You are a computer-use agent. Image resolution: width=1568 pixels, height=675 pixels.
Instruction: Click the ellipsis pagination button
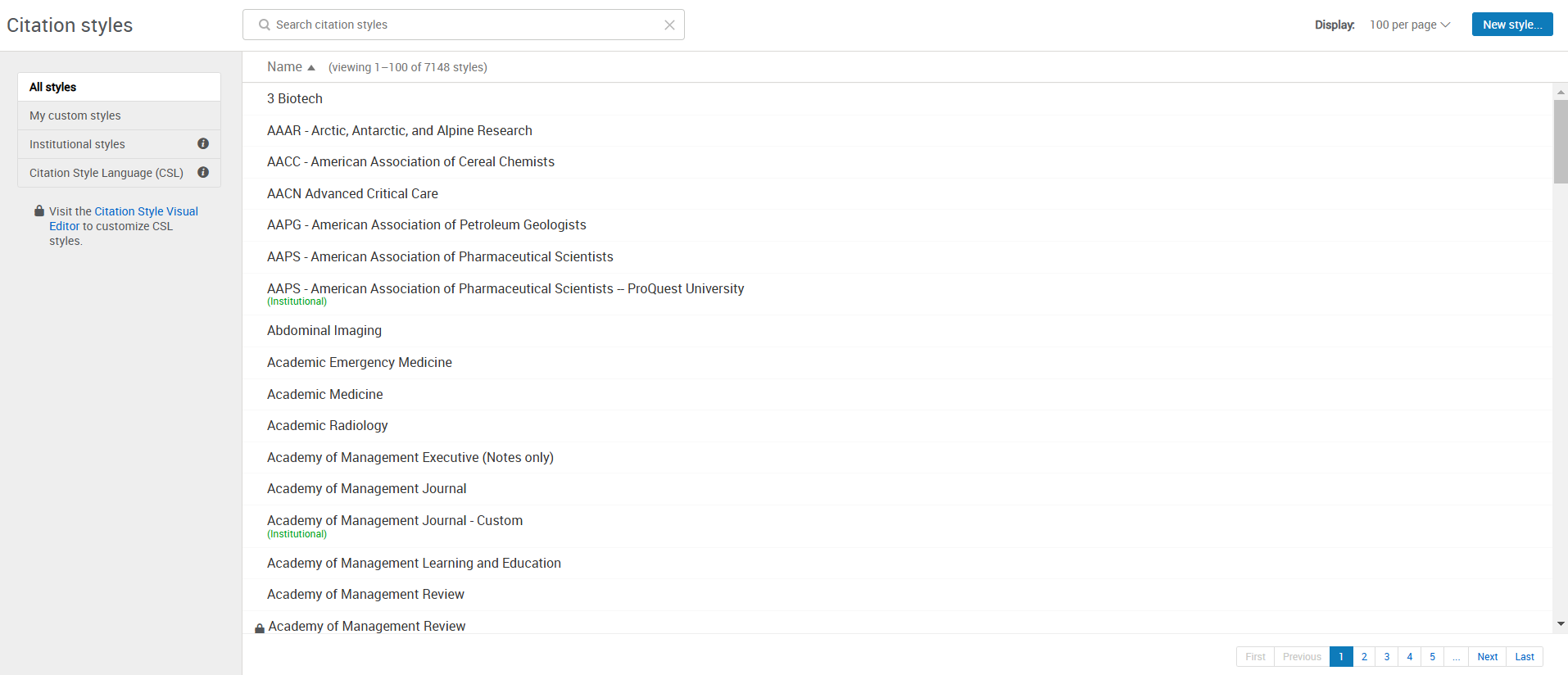point(1457,657)
